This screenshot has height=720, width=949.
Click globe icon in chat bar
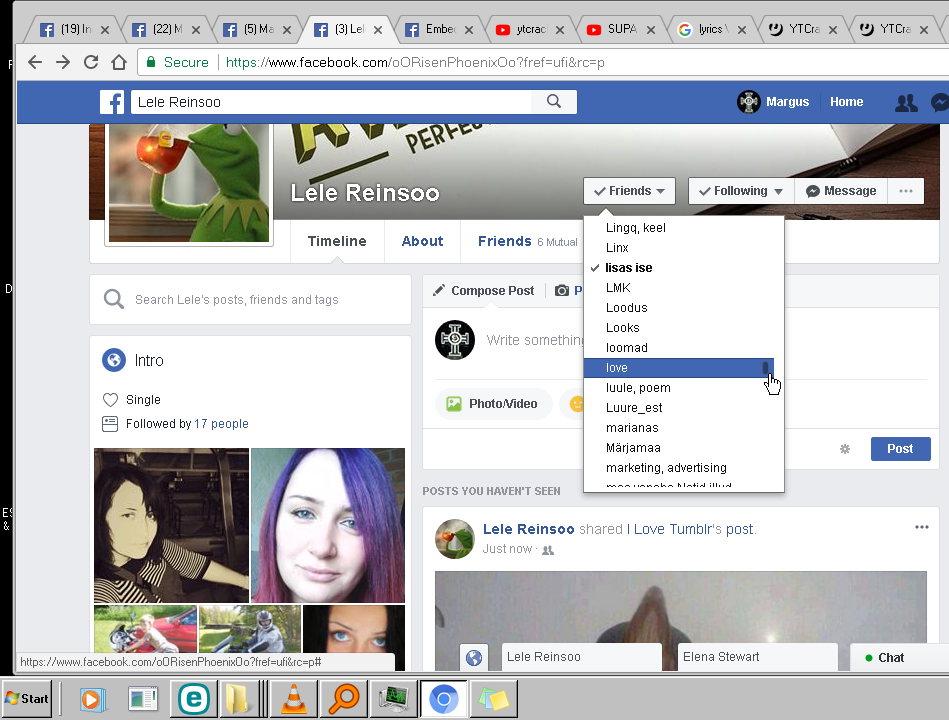tap(474, 657)
